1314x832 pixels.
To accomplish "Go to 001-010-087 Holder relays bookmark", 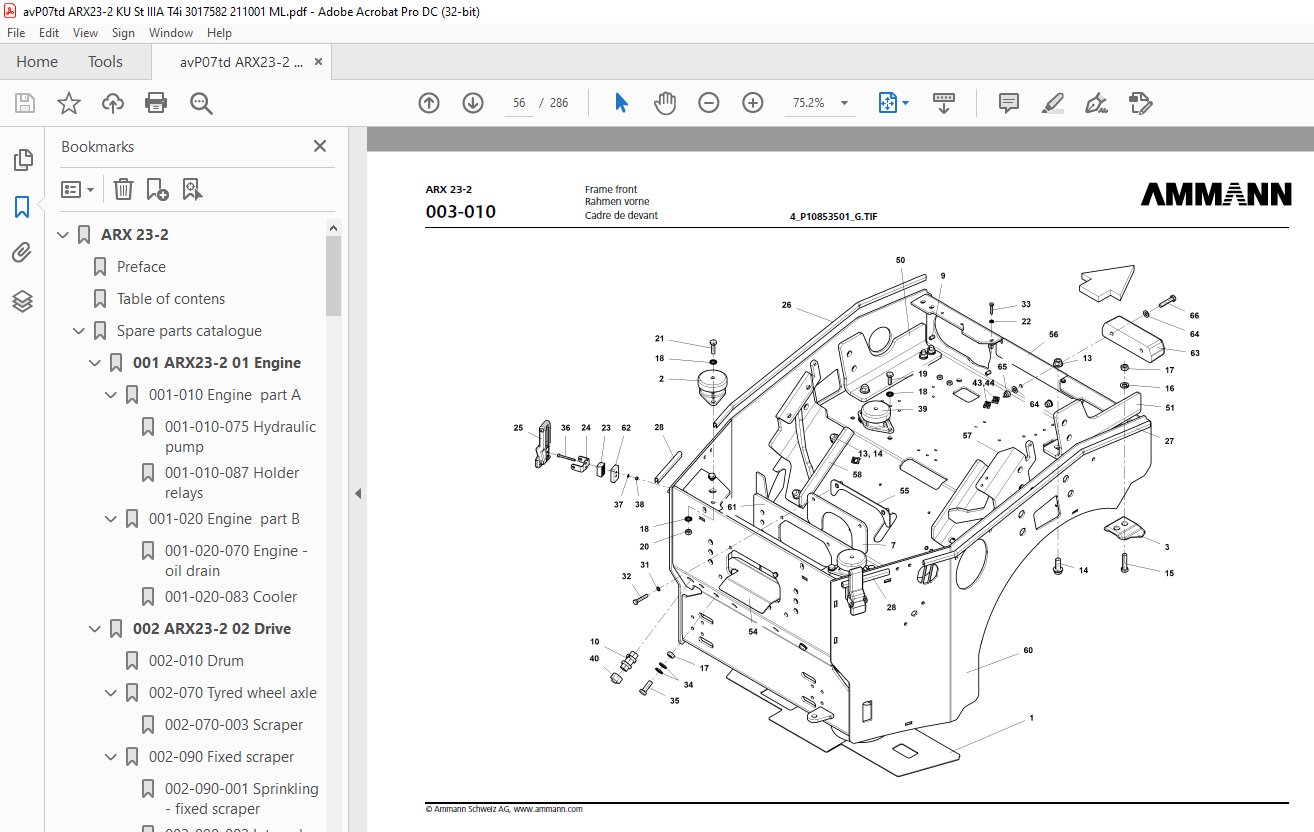I will coord(232,483).
